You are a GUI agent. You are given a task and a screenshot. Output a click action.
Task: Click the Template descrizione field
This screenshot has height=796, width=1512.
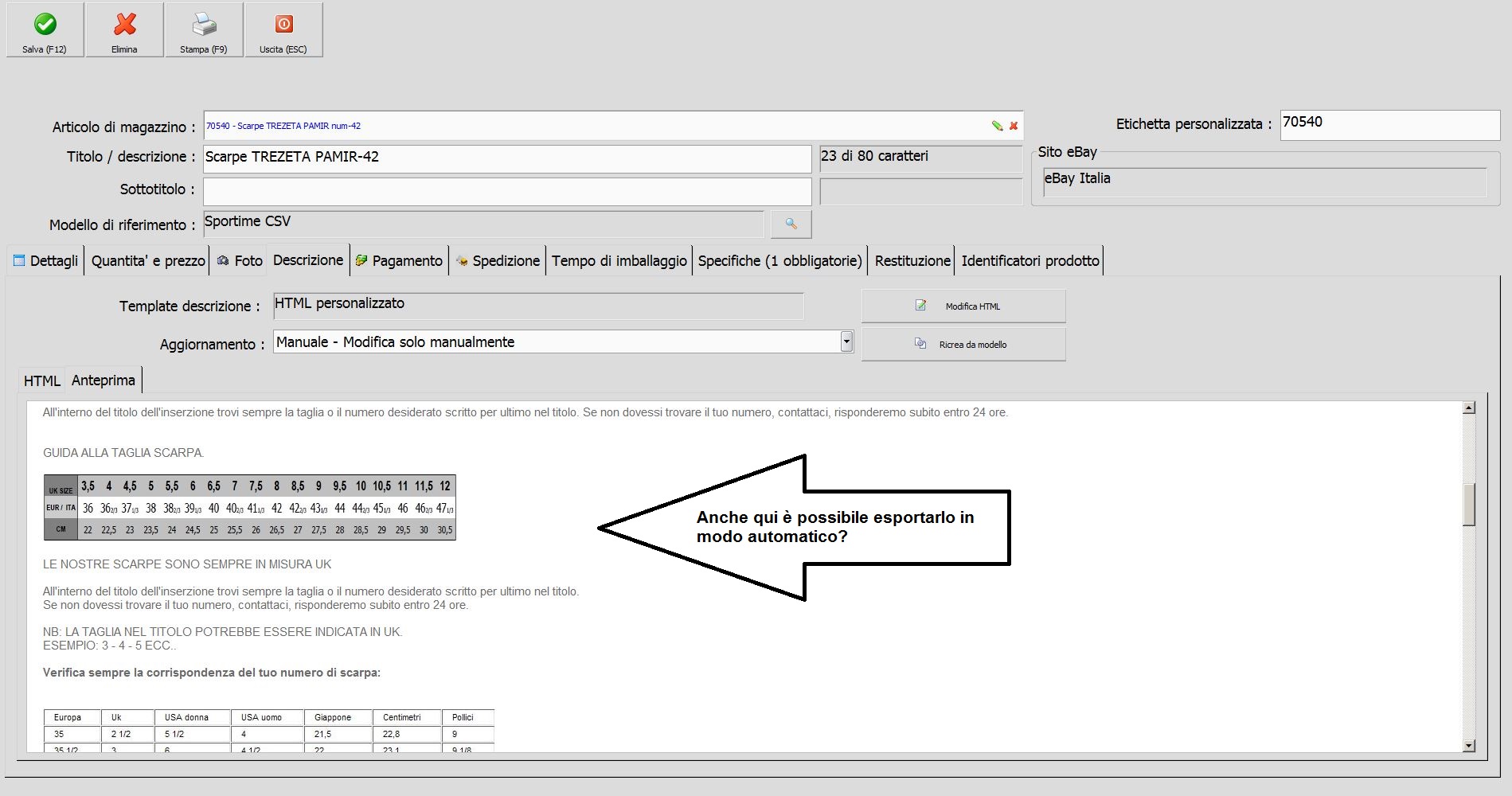click(x=538, y=306)
